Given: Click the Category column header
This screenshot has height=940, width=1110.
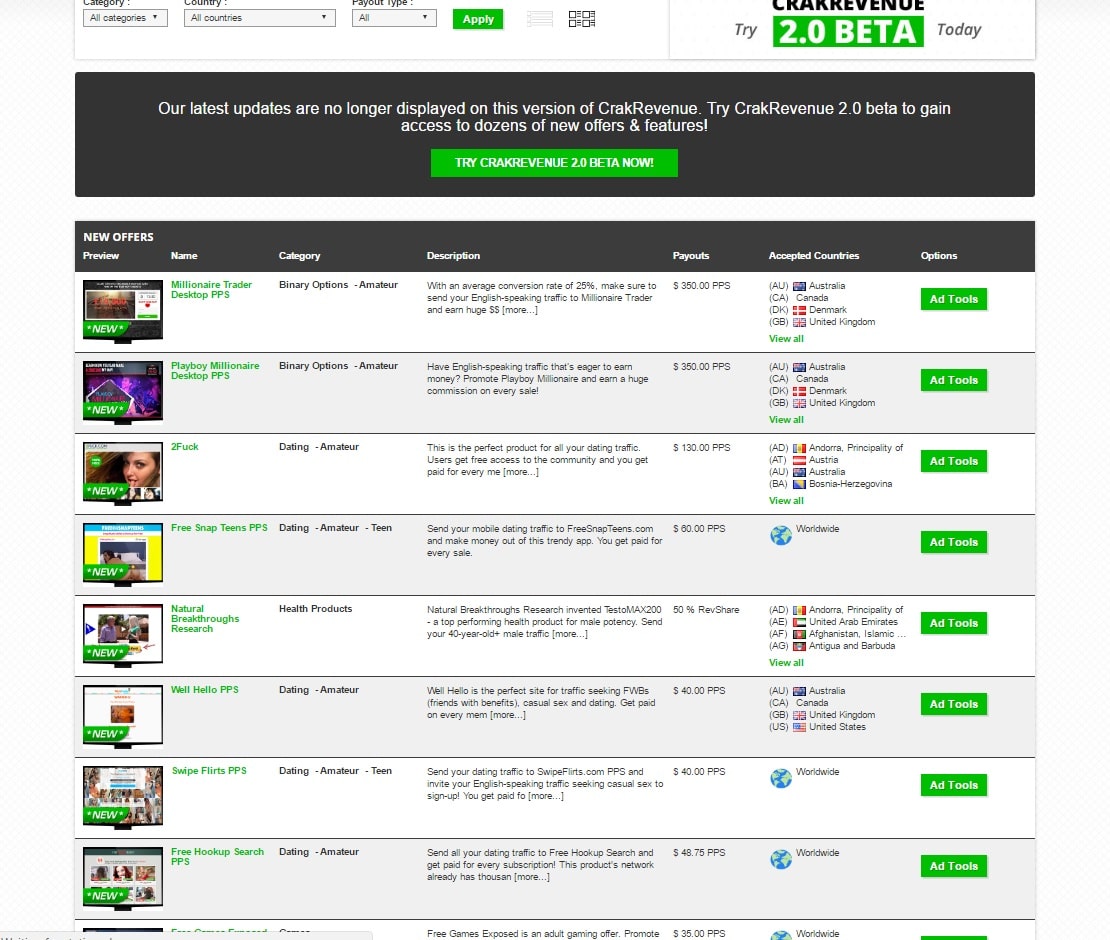Looking at the screenshot, I should [299, 256].
